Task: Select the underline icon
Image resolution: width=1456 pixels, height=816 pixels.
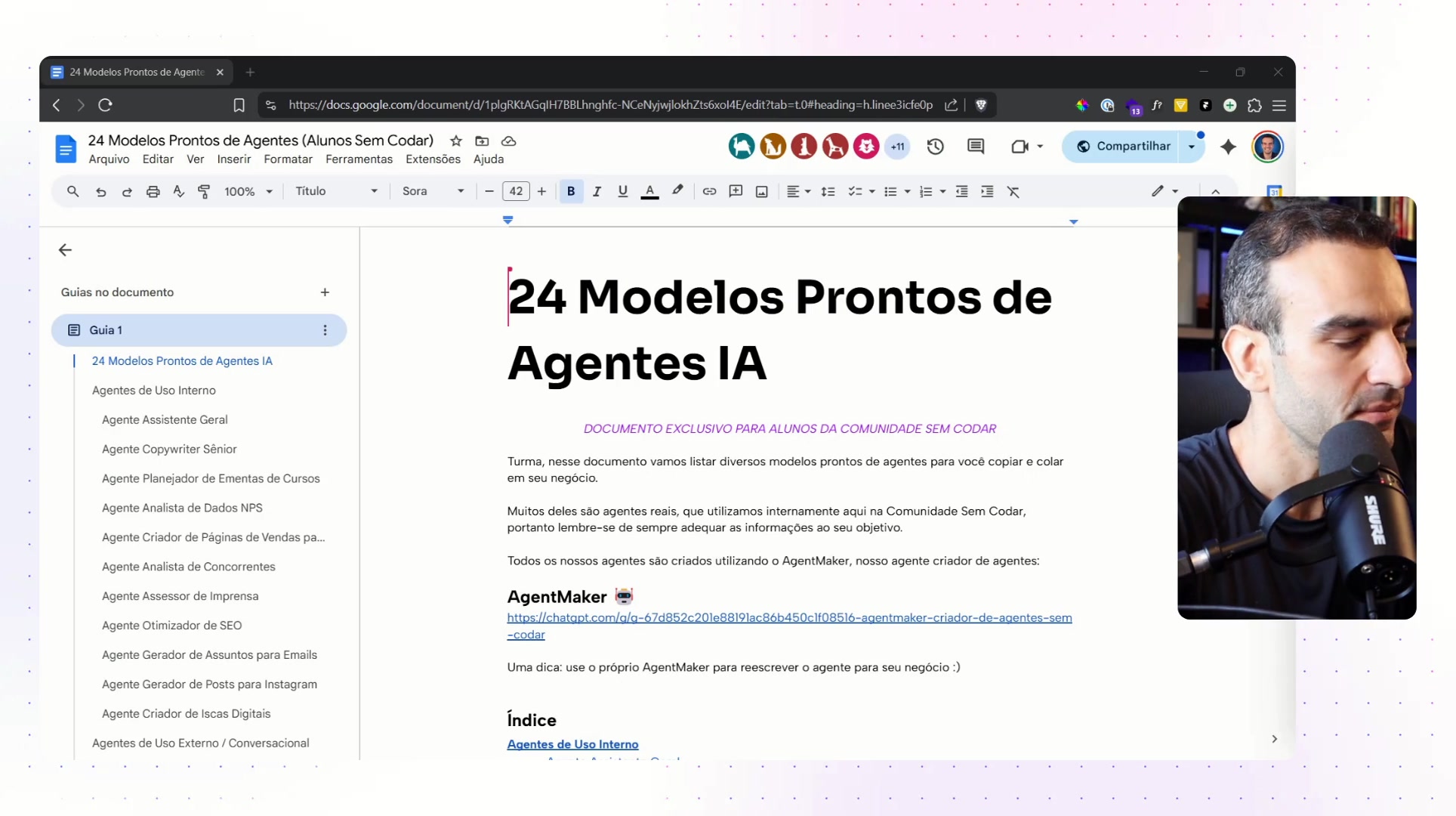Action: [622, 191]
